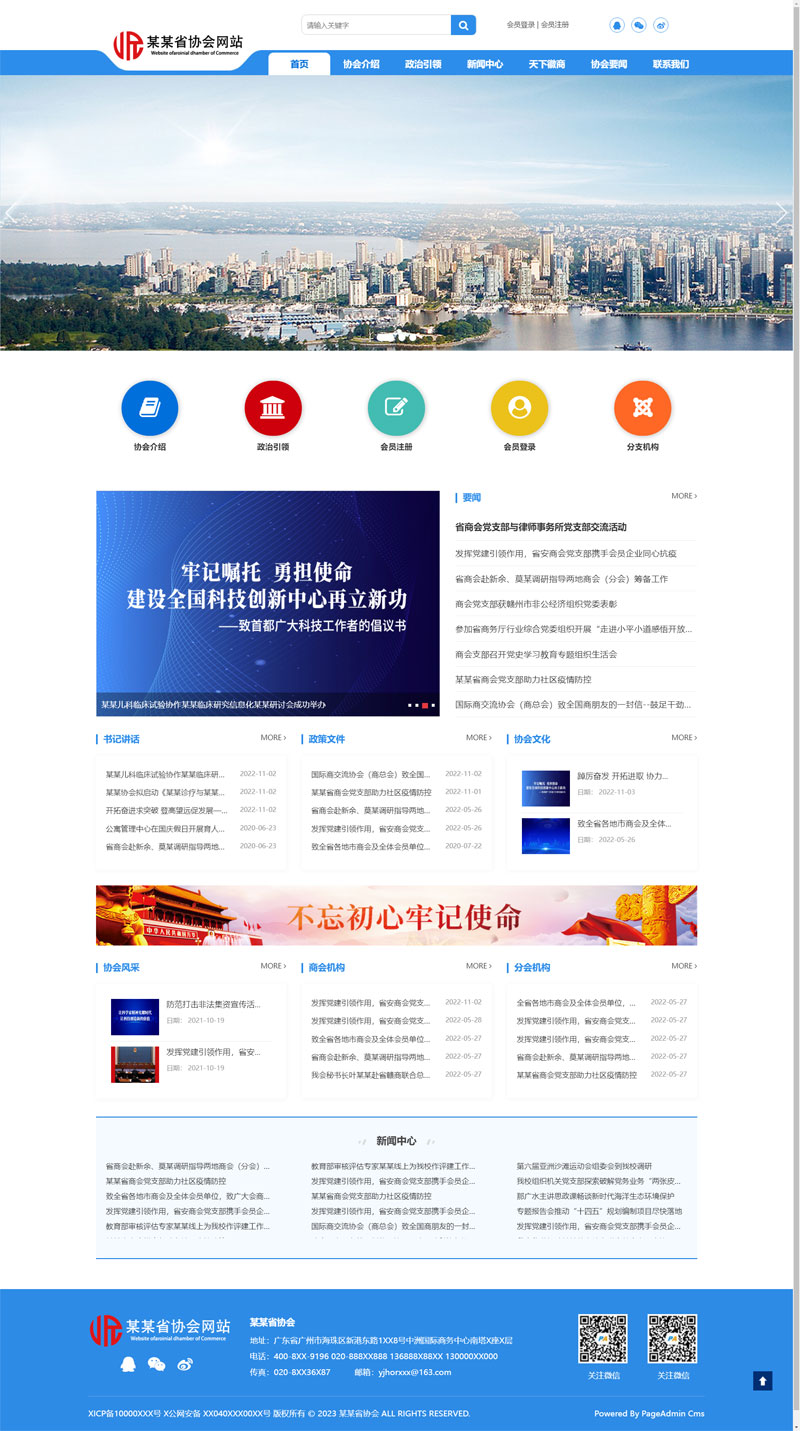
Task: Click the round teal 会员注册 edit icon
Action: pos(396,408)
